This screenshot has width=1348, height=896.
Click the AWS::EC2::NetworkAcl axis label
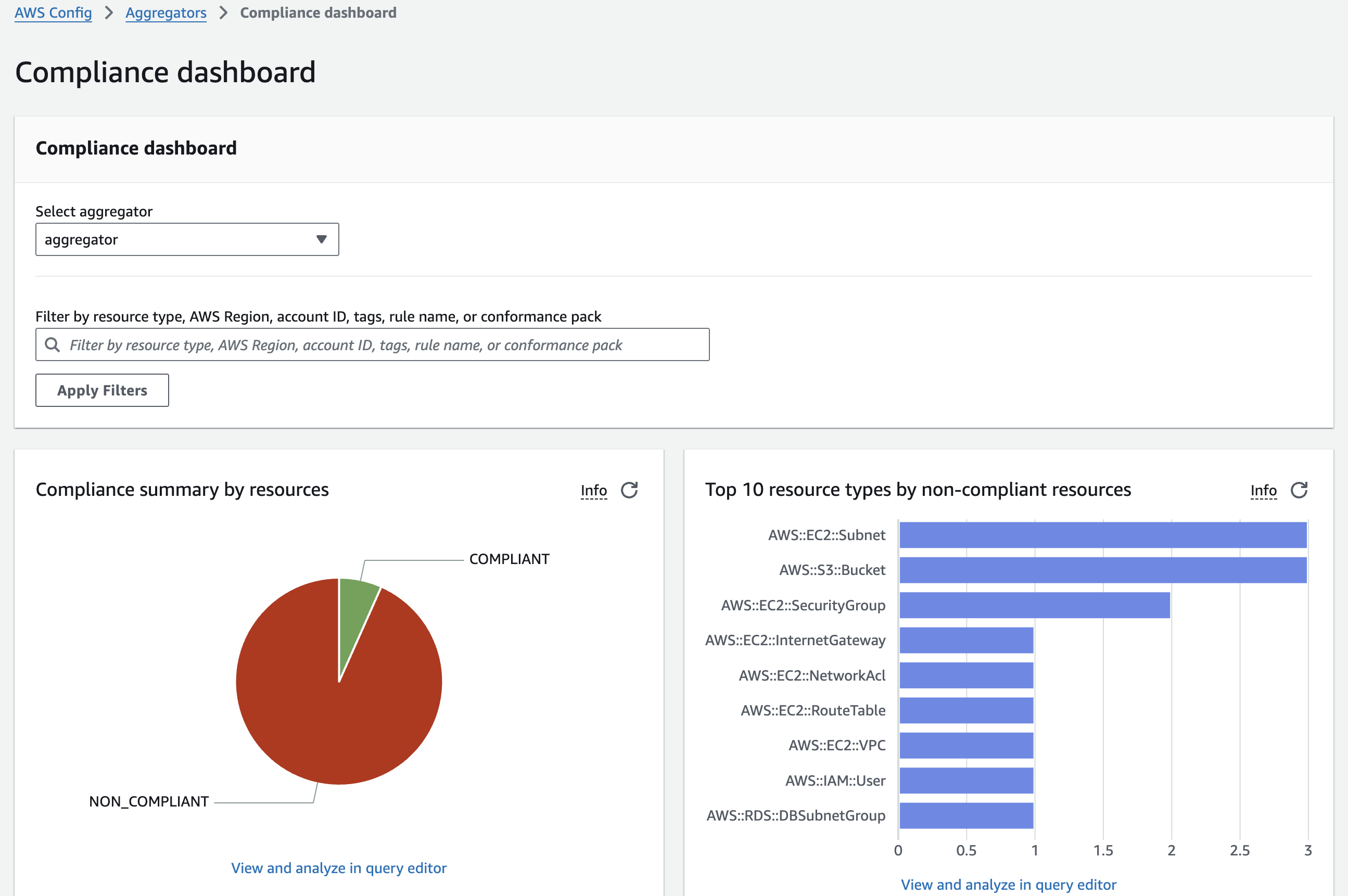812,675
